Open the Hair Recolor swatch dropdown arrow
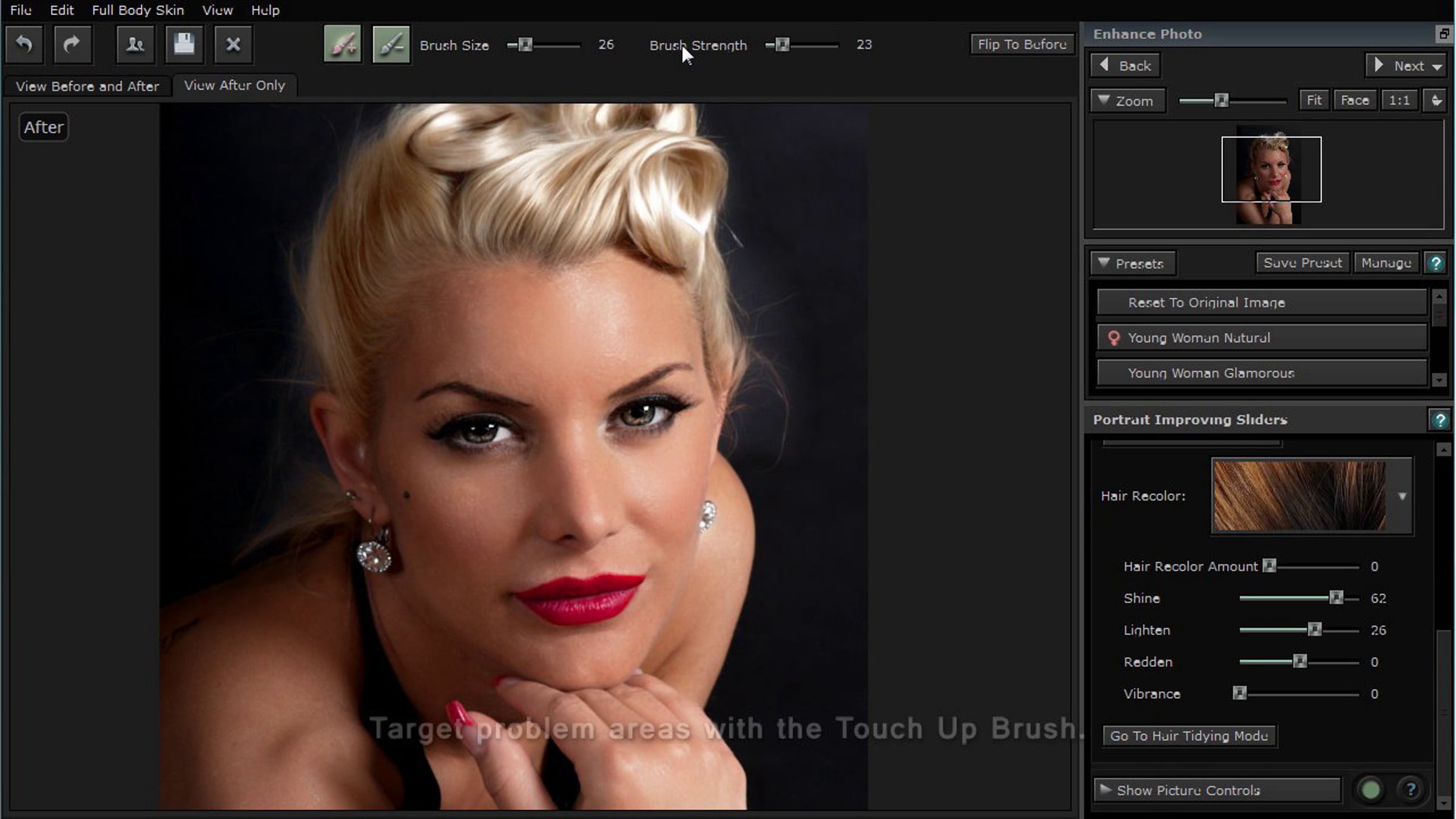 [1402, 496]
